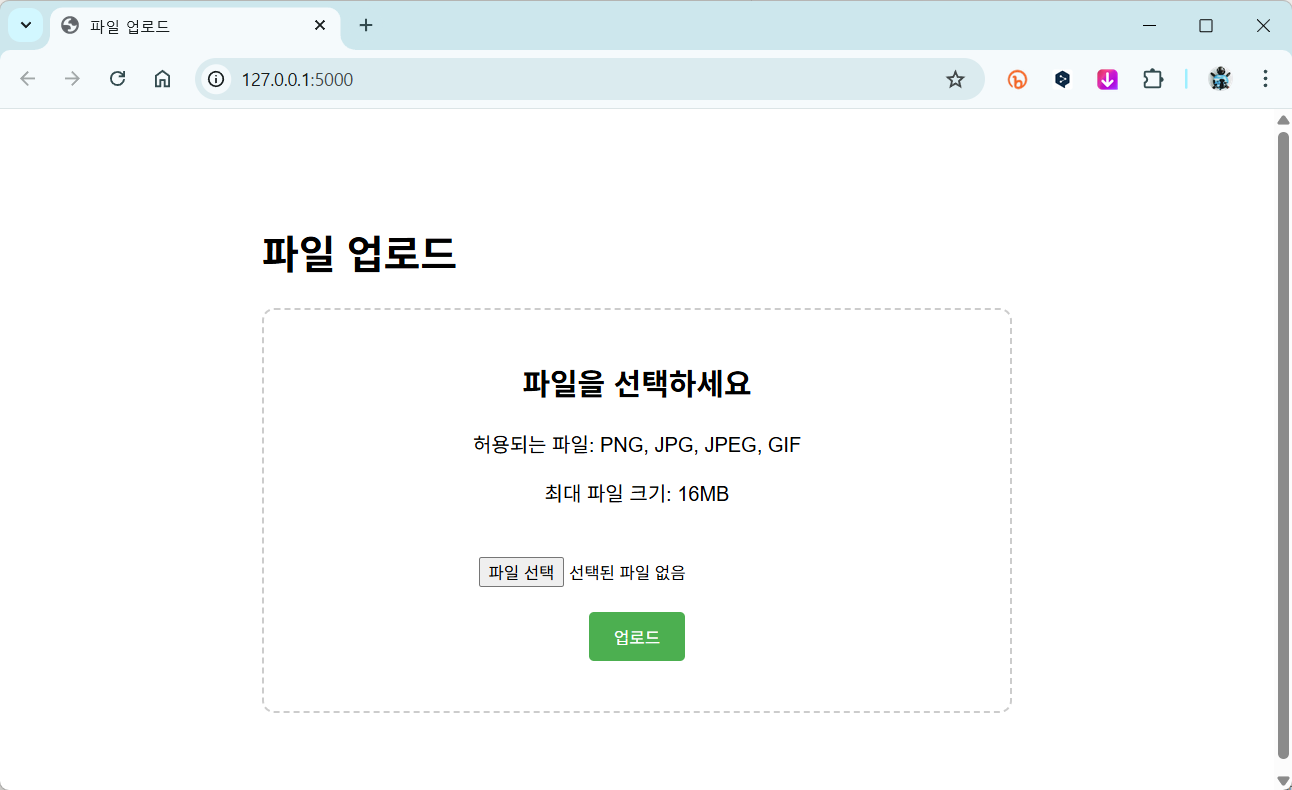This screenshot has width=1292, height=790.
Task: Open the Extensions puzzle piece menu
Action: pyautogui.click(x=1153, y=79)
